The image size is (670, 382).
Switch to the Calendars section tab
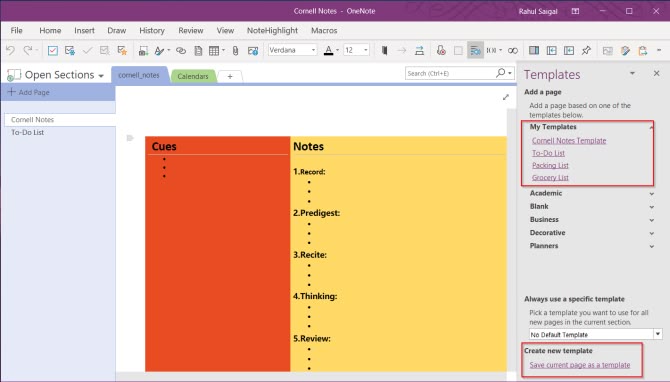click(193, 76)
